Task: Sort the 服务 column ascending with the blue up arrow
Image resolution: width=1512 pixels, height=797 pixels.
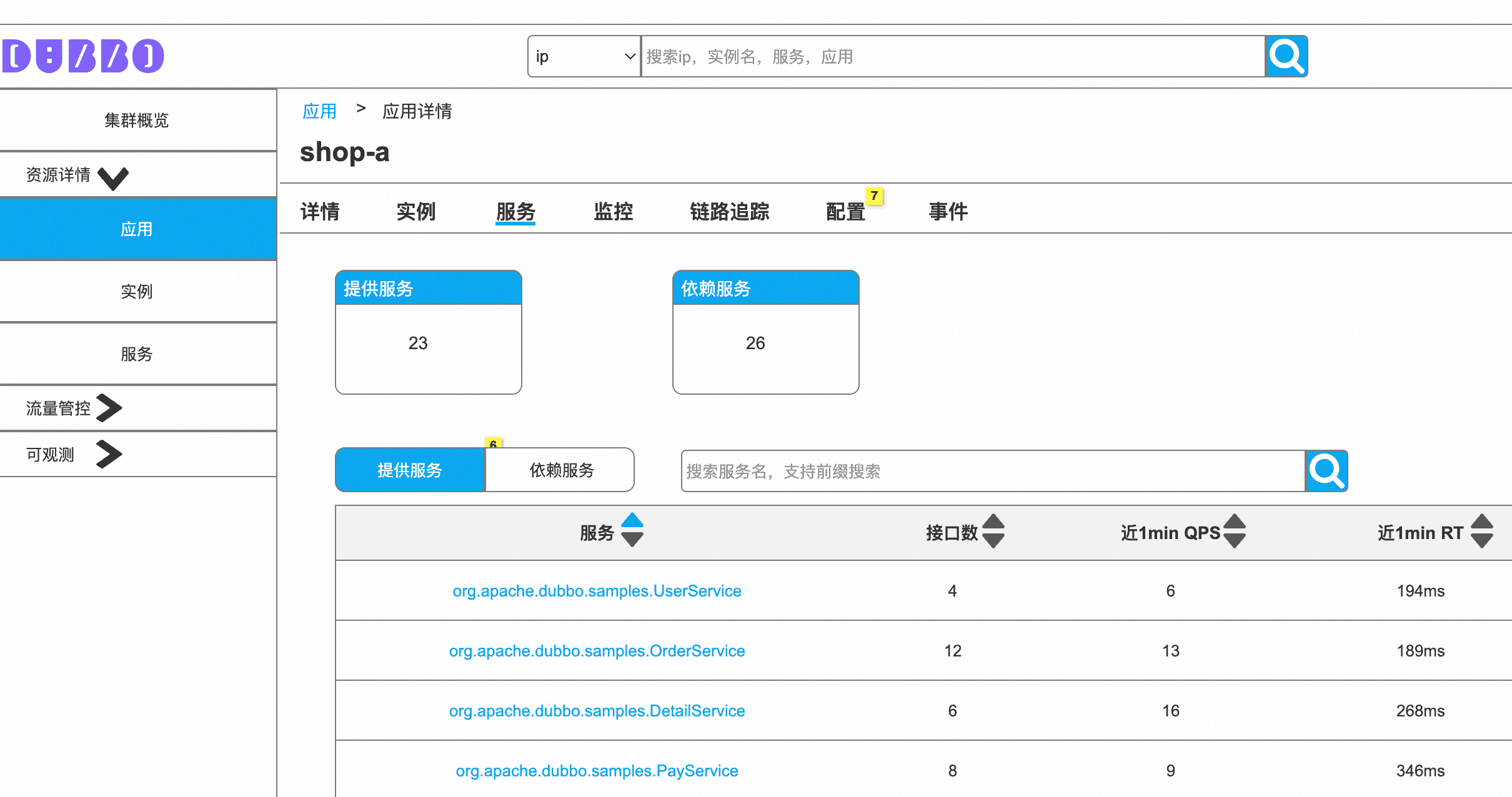Action: point(632,520)
